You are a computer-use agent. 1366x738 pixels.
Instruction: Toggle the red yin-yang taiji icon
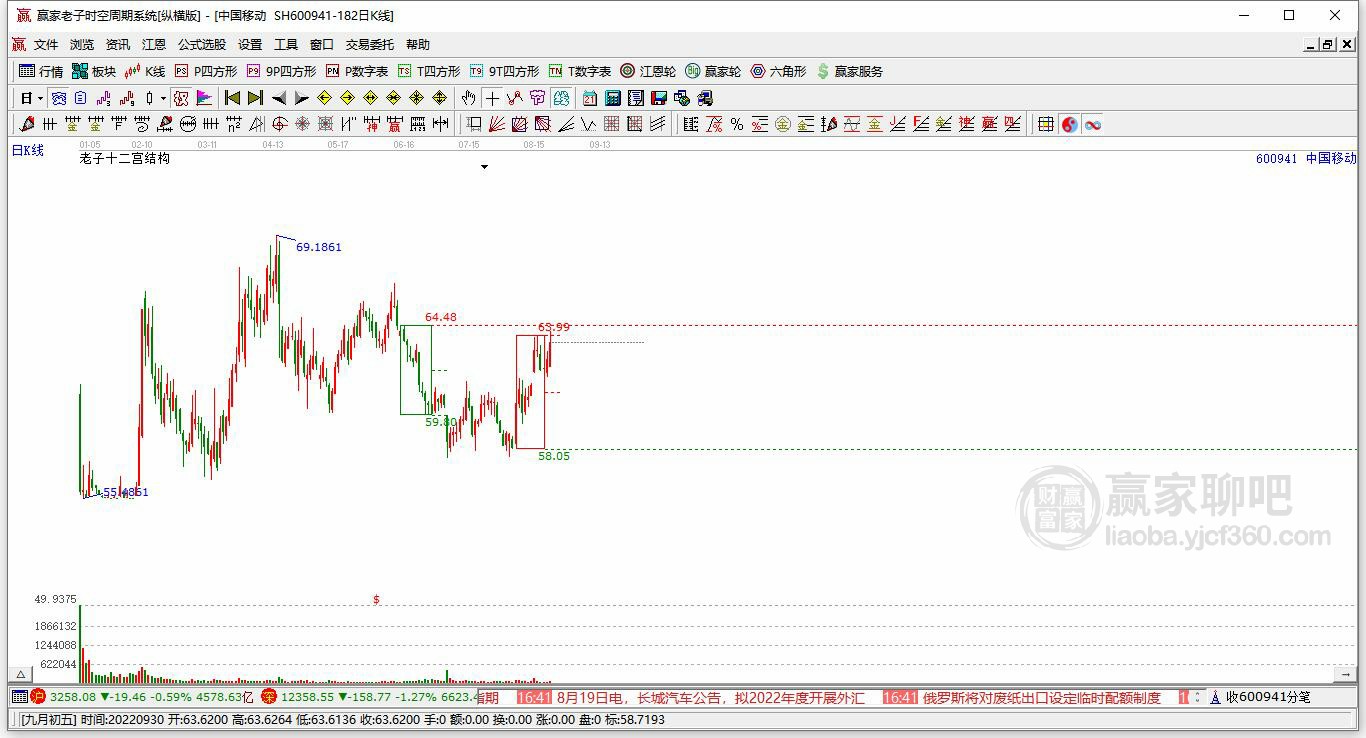pos(1070,124)
